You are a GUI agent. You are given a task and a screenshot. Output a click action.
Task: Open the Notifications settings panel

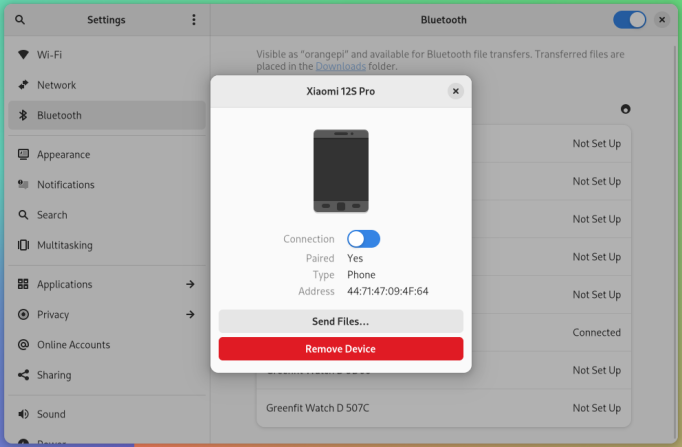coord(107,184)
